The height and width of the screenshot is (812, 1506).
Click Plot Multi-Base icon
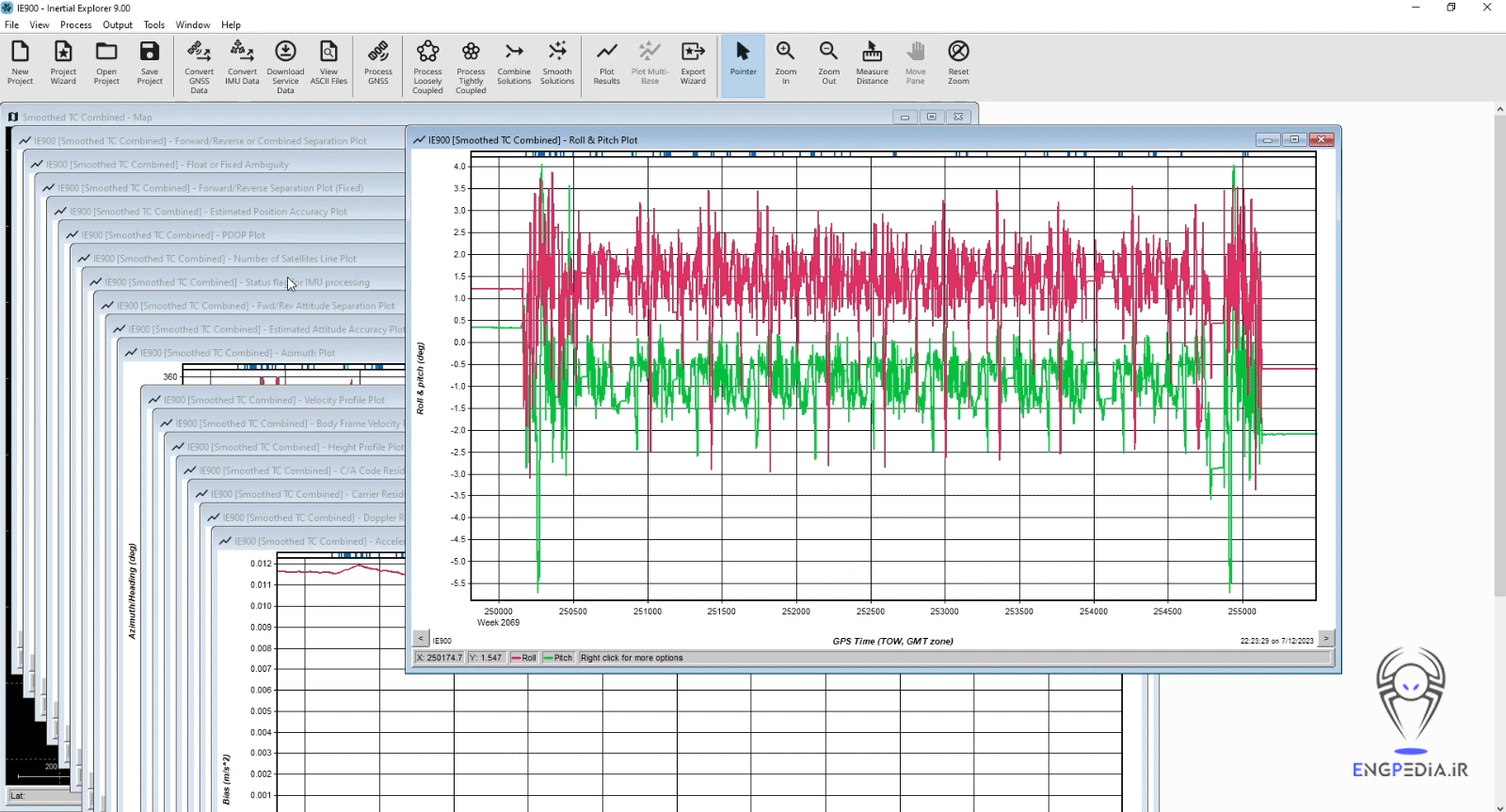coord(649,64)
